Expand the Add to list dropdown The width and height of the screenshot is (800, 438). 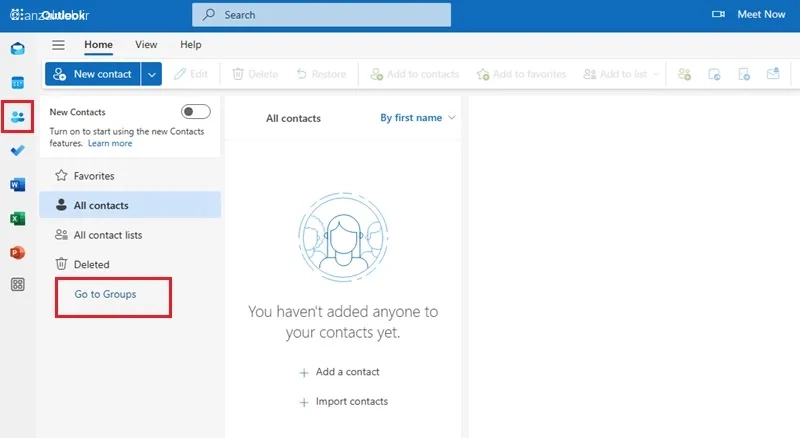[656, 75]
